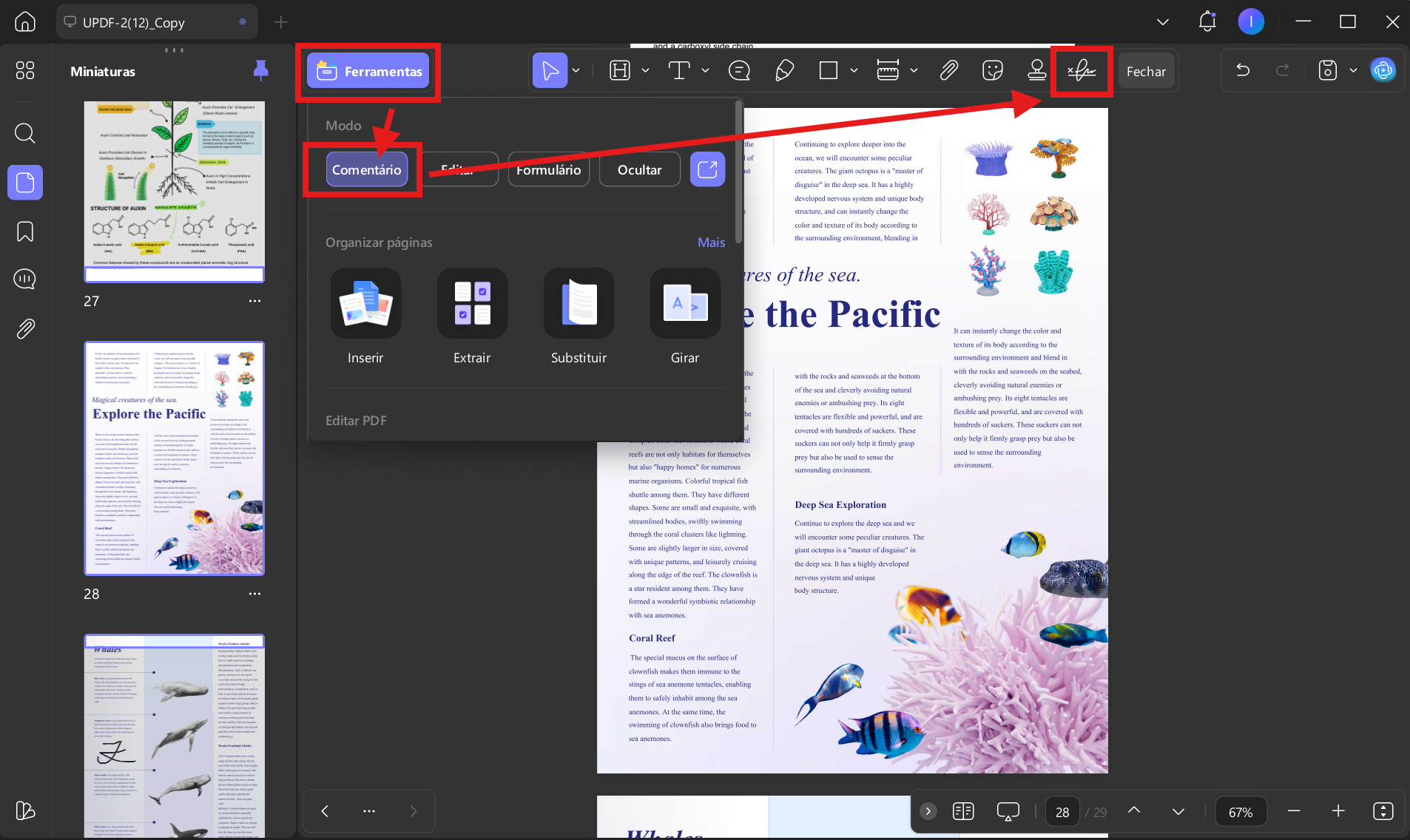Expand the rectangle shape dropdown arrow
The image size is (1410, 840).
(854, 71)
